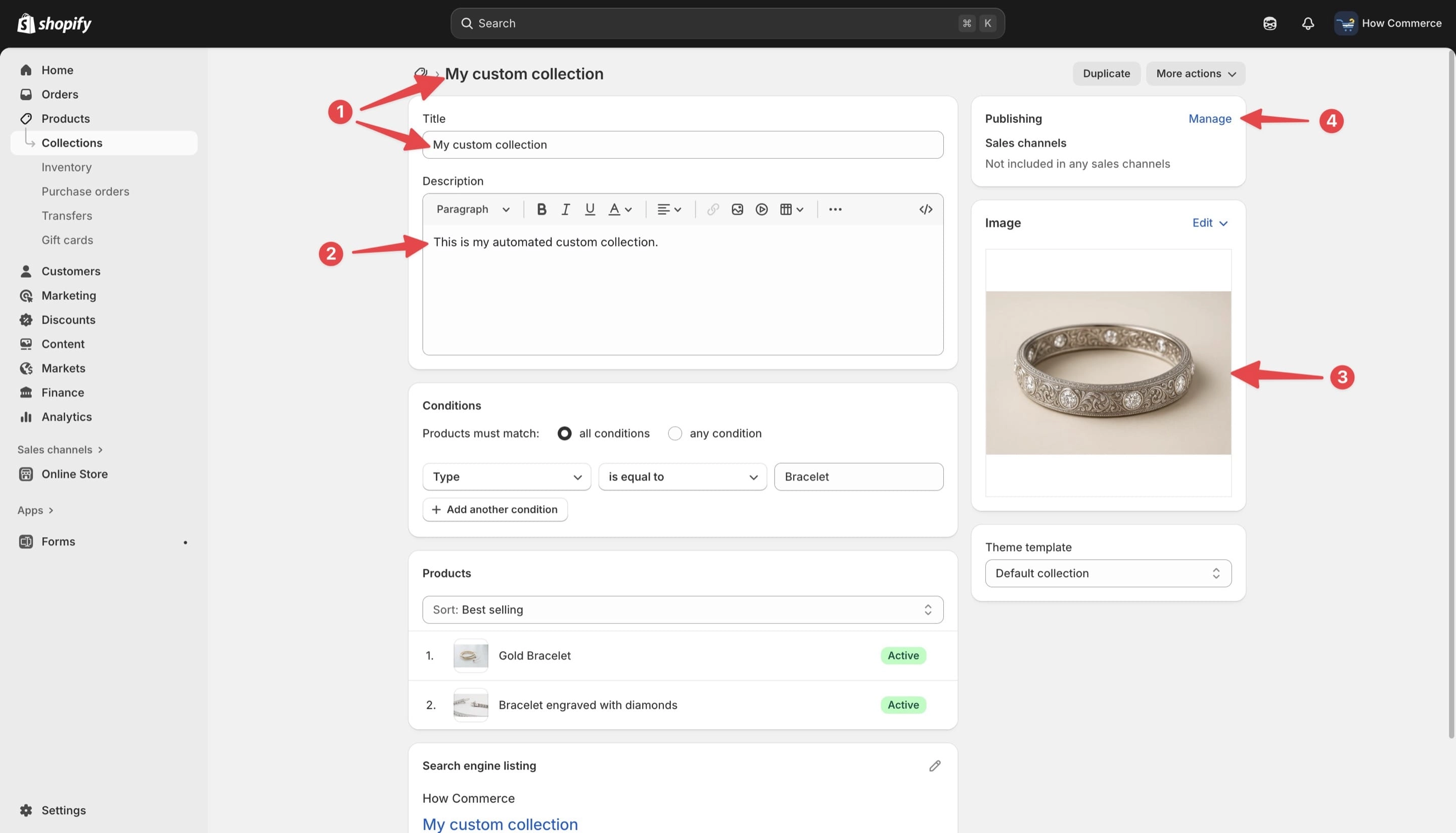1456x833 pixels.
Task: Click the Customers icon in sidebar
Action: tap(26, 271)
